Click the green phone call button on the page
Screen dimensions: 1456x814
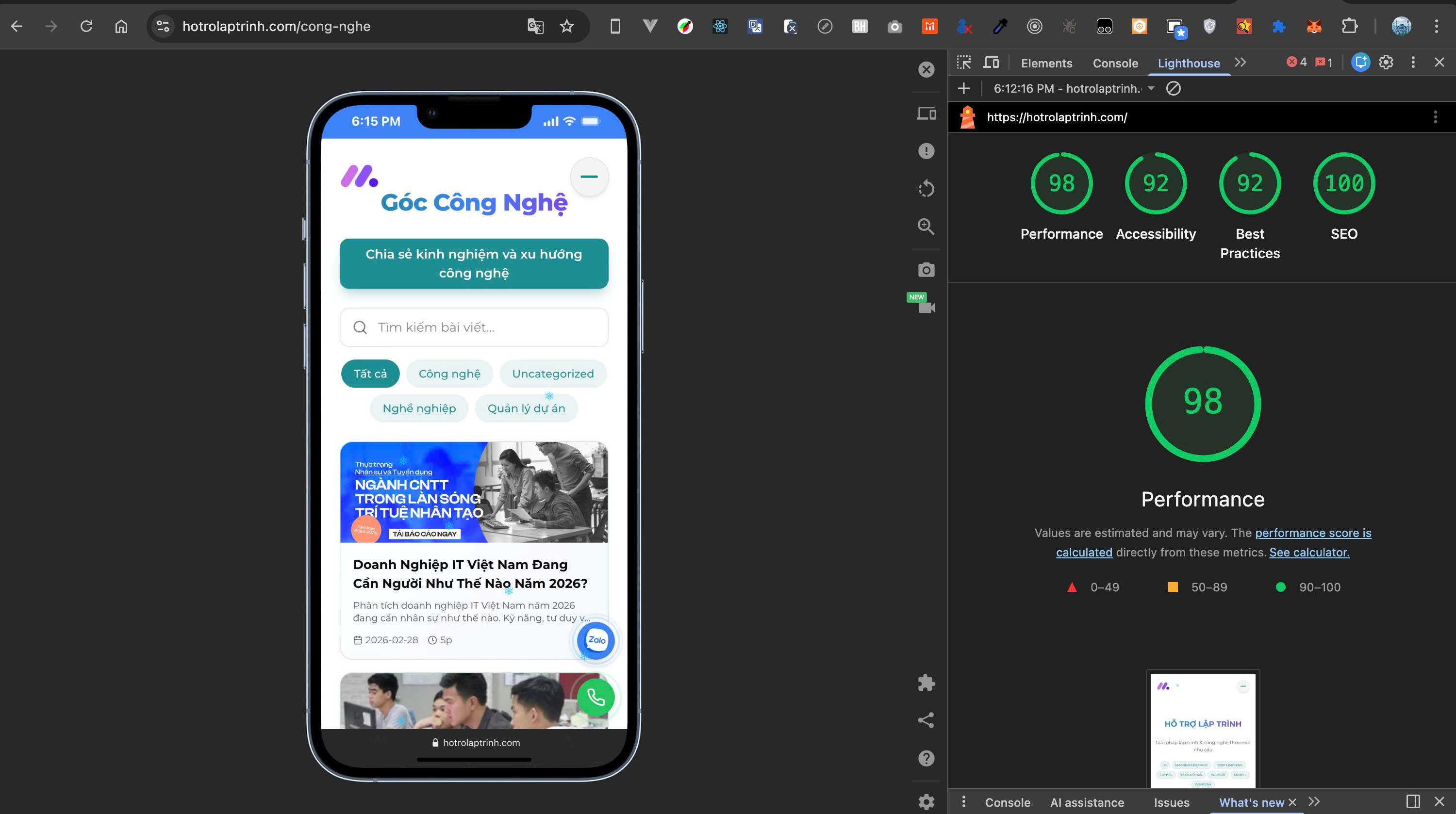coord(595,698)
